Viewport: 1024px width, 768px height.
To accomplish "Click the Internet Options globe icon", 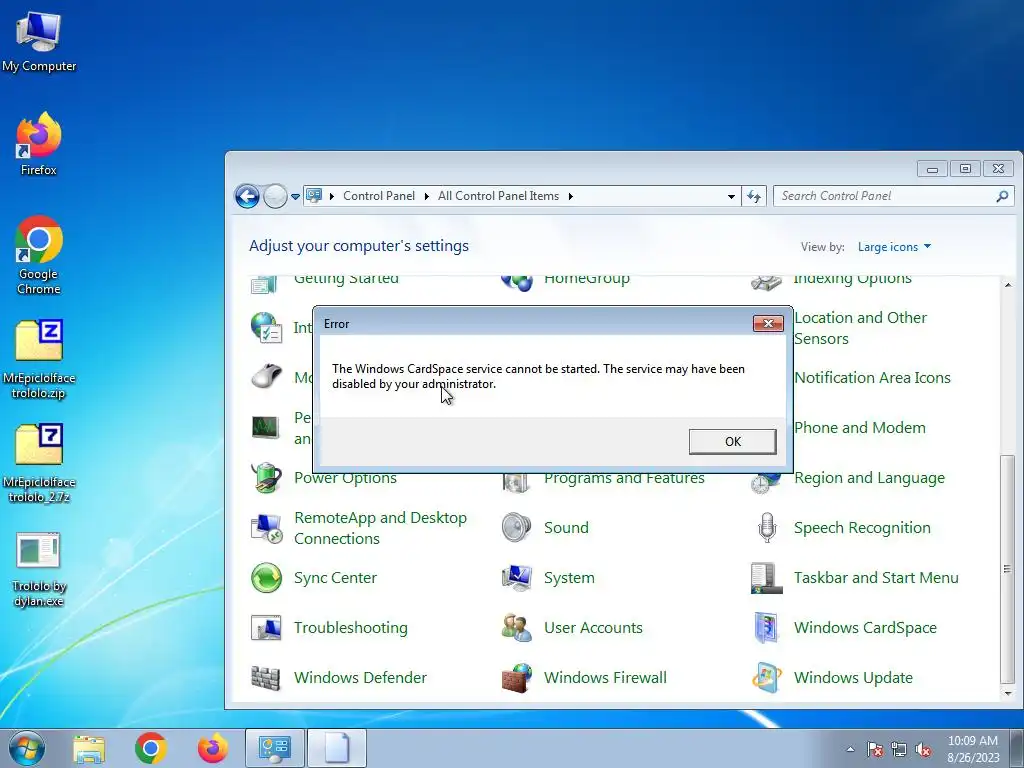I will pos(266,327).
